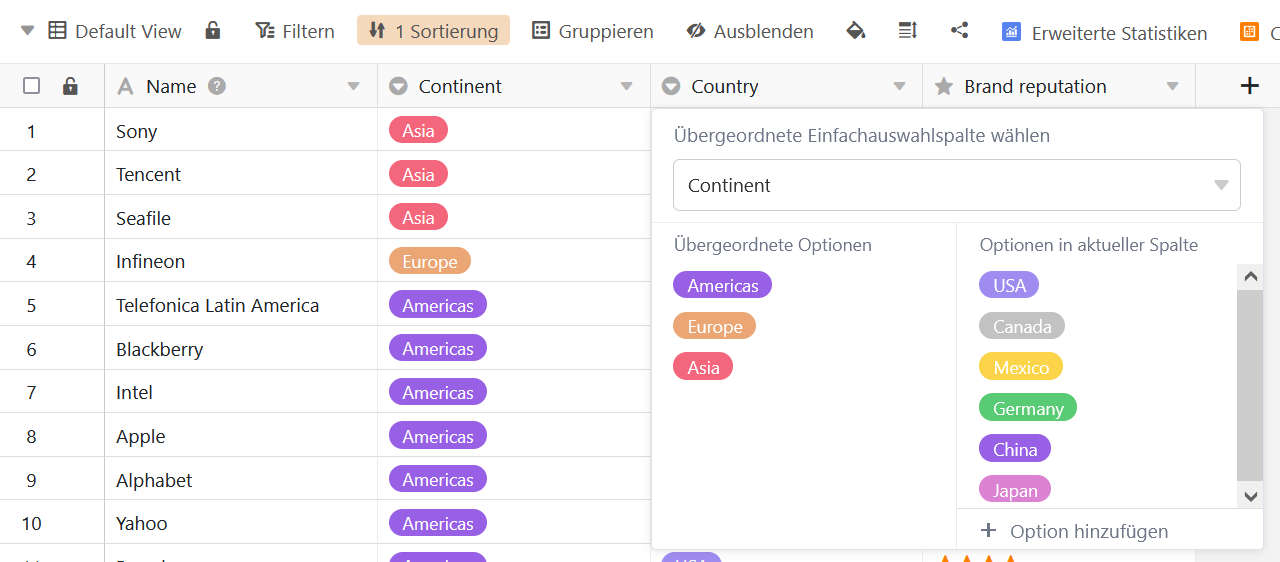Click Option hinzufügen to add option
Viewport: 1280px width, 562px height.
point(1074,531)
